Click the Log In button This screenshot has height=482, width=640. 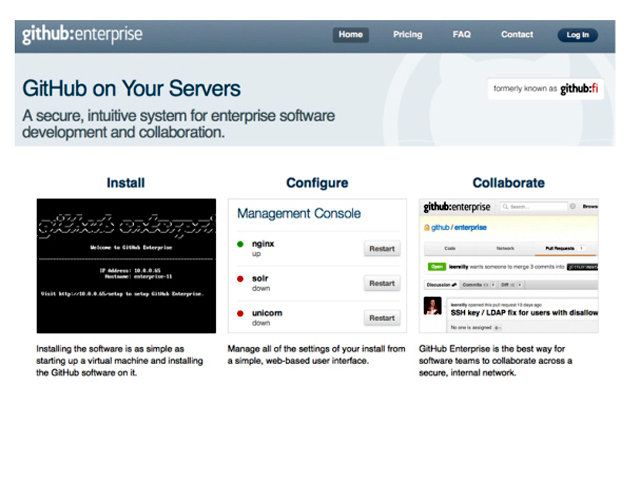click(578, 35)
